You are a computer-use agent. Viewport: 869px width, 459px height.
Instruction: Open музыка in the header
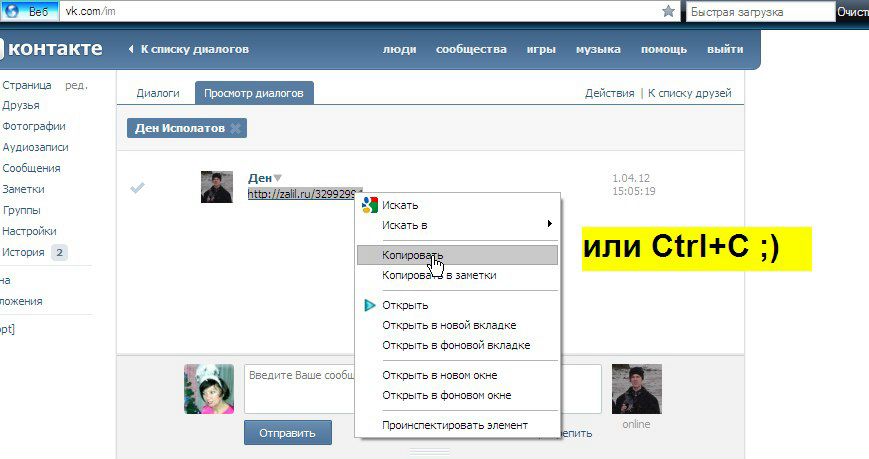coord(598,49)
